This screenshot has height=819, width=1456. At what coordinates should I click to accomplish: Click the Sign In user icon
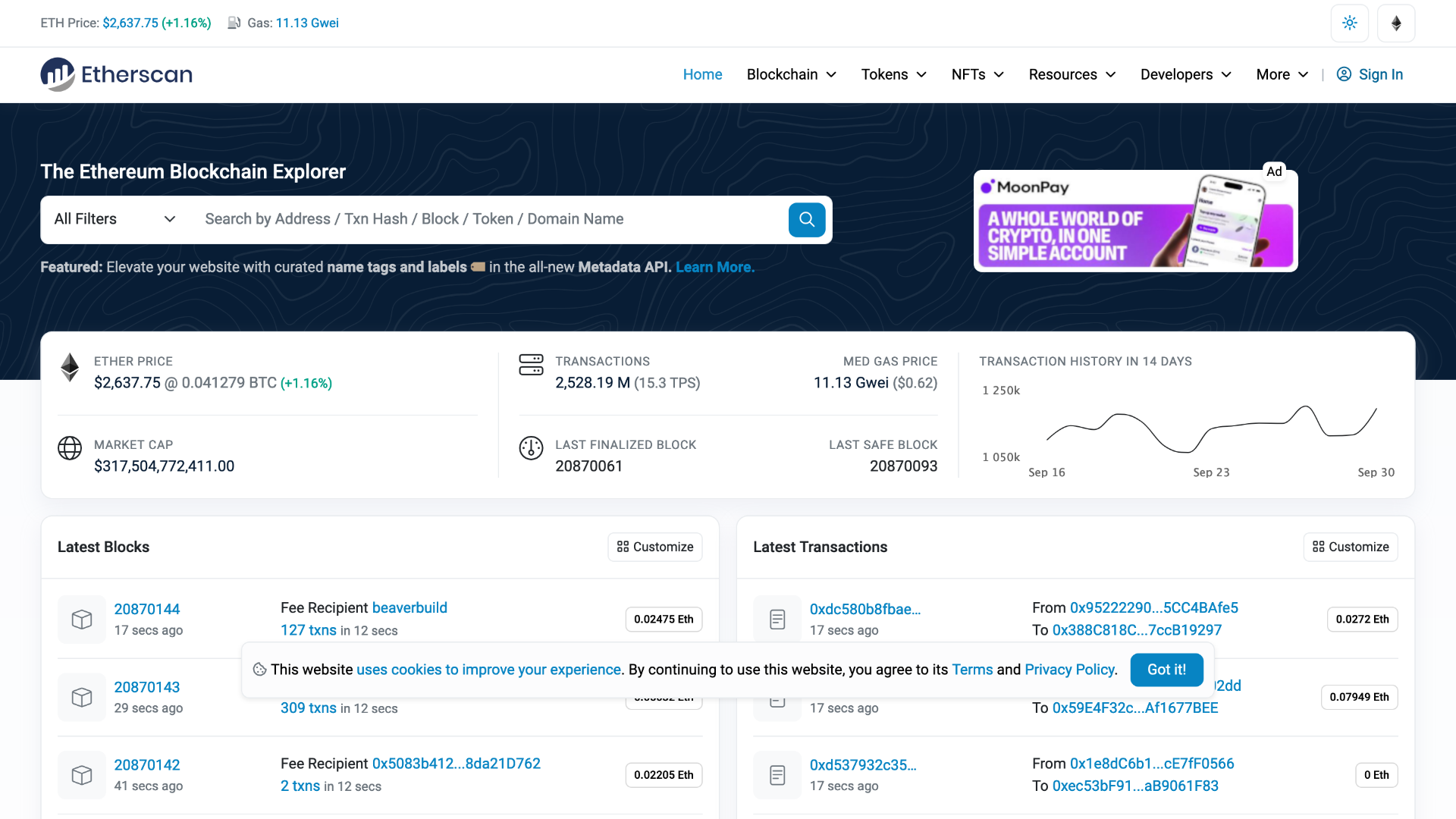pos(1344,74)
